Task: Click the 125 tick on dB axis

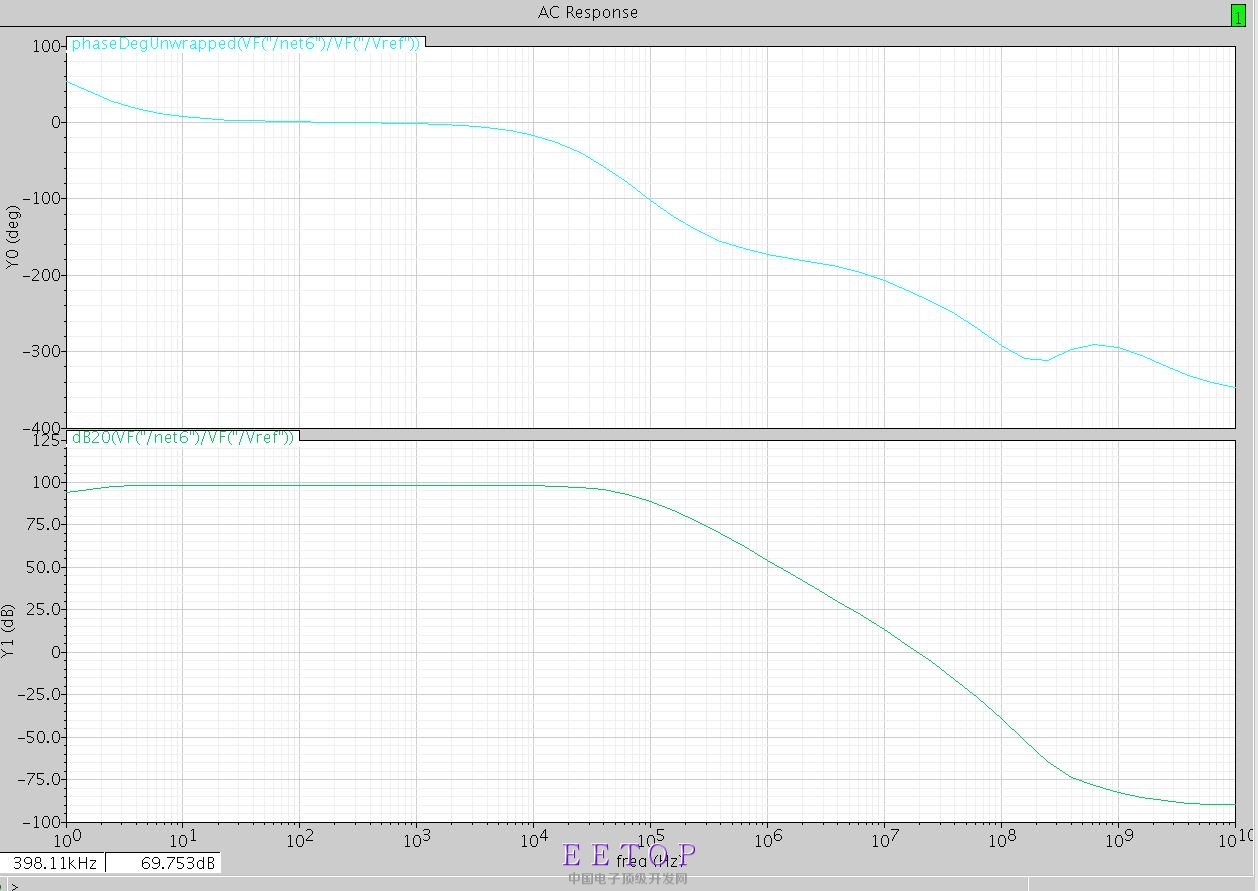Action: (x=46, y=439)
